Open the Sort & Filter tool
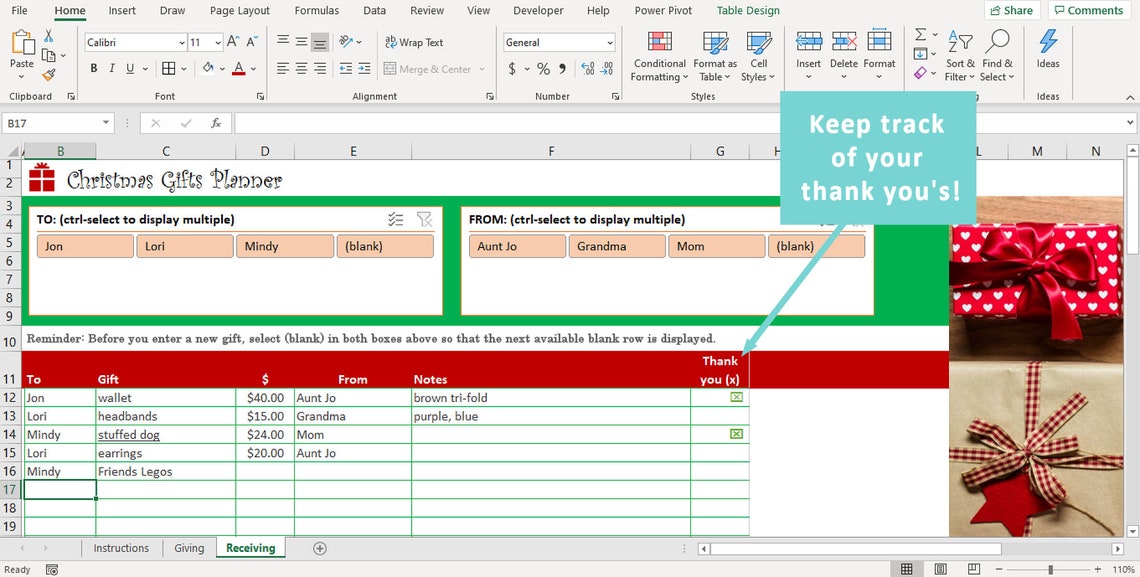Image resolution: width=1140 pixels, height=577 pixels. pyautogui.click(x=959, y=57)
